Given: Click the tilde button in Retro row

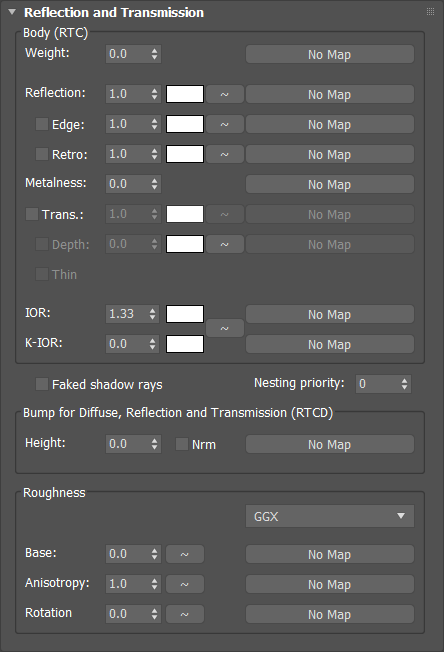Looking at the screenshot, I should tap(224, 154).
